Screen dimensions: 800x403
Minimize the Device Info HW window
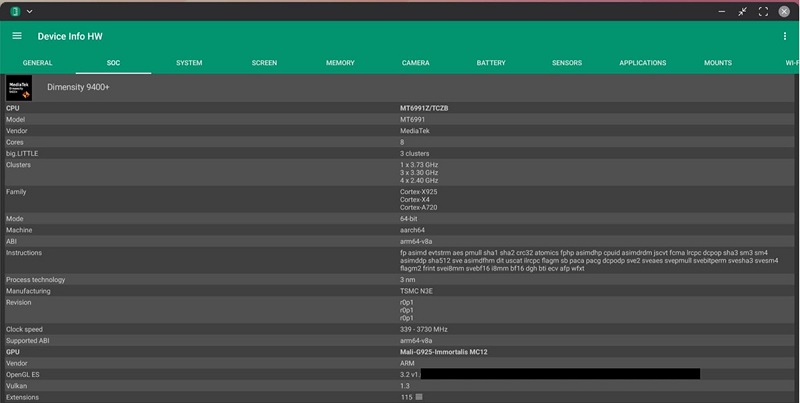(x=721, y=11)
